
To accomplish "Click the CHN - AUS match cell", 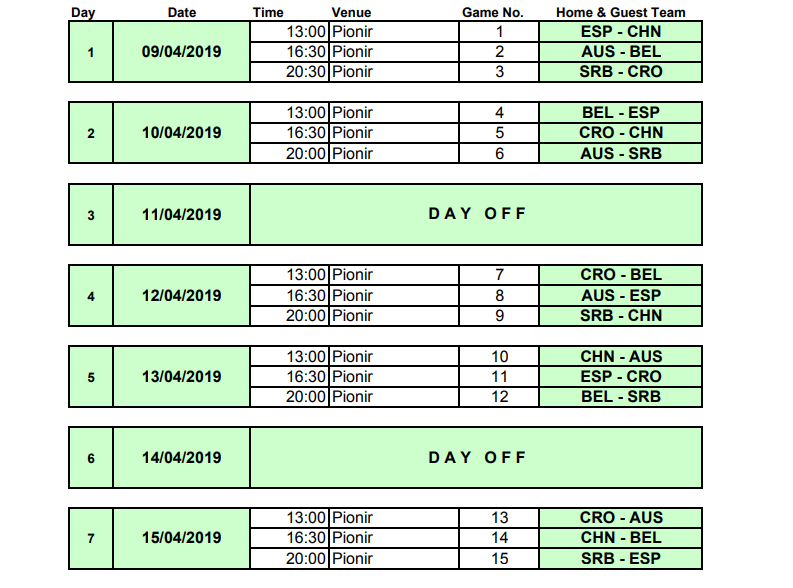I will click(x=620, y=357).
